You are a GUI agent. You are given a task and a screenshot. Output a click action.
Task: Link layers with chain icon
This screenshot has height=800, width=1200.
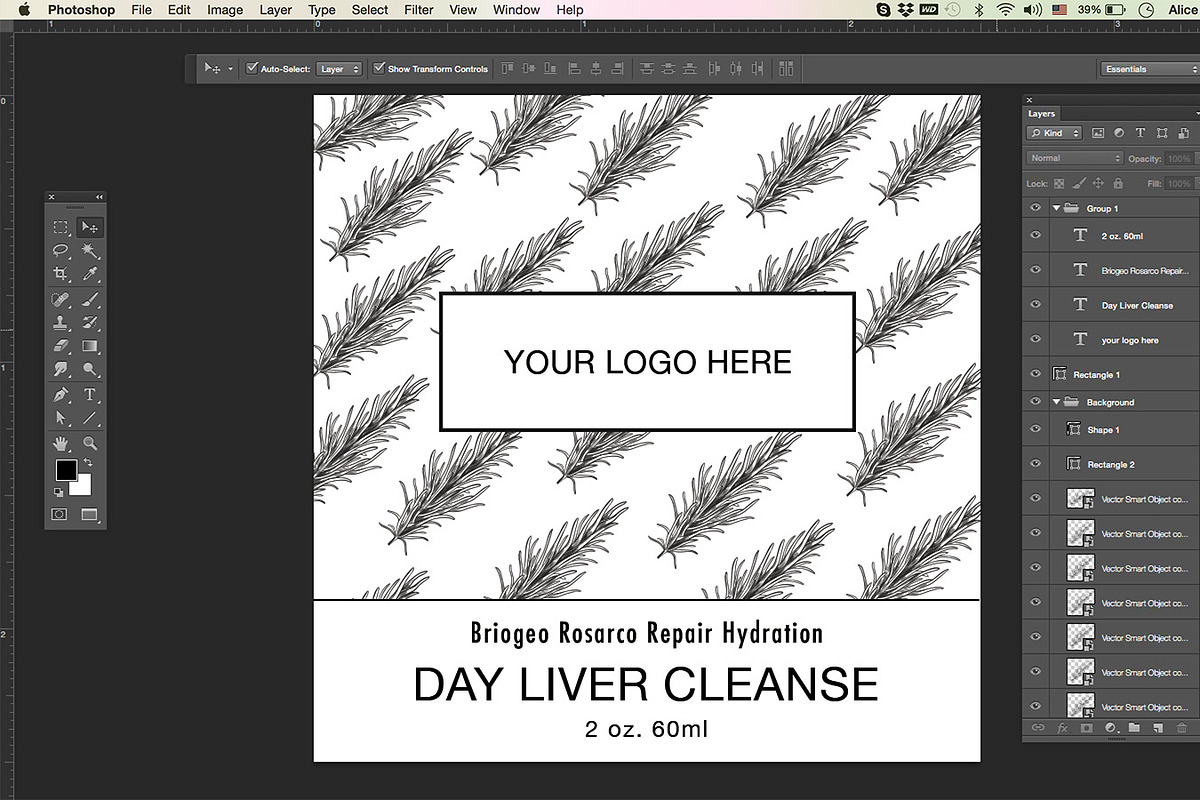point(1038,728)
